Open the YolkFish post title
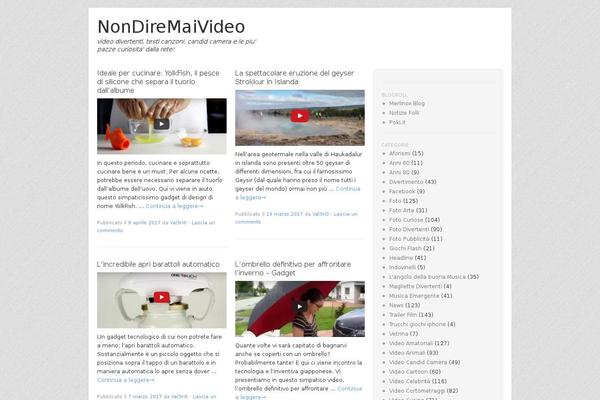 pos(158,82)
